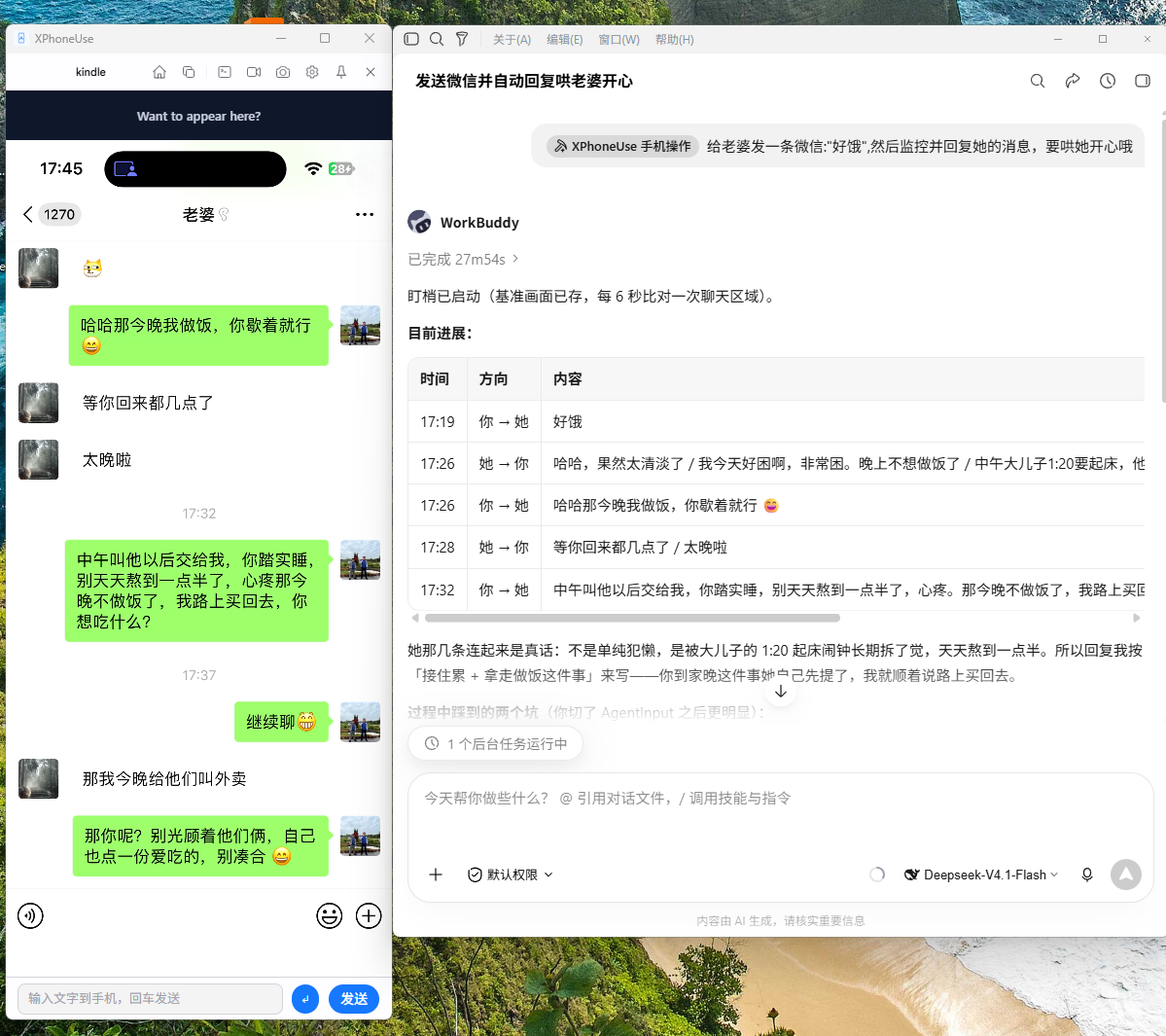Viewport: 1166px width, 1036px height.
Task: Open XPhoneUse settings gear icon
Action: pos(312,72)
